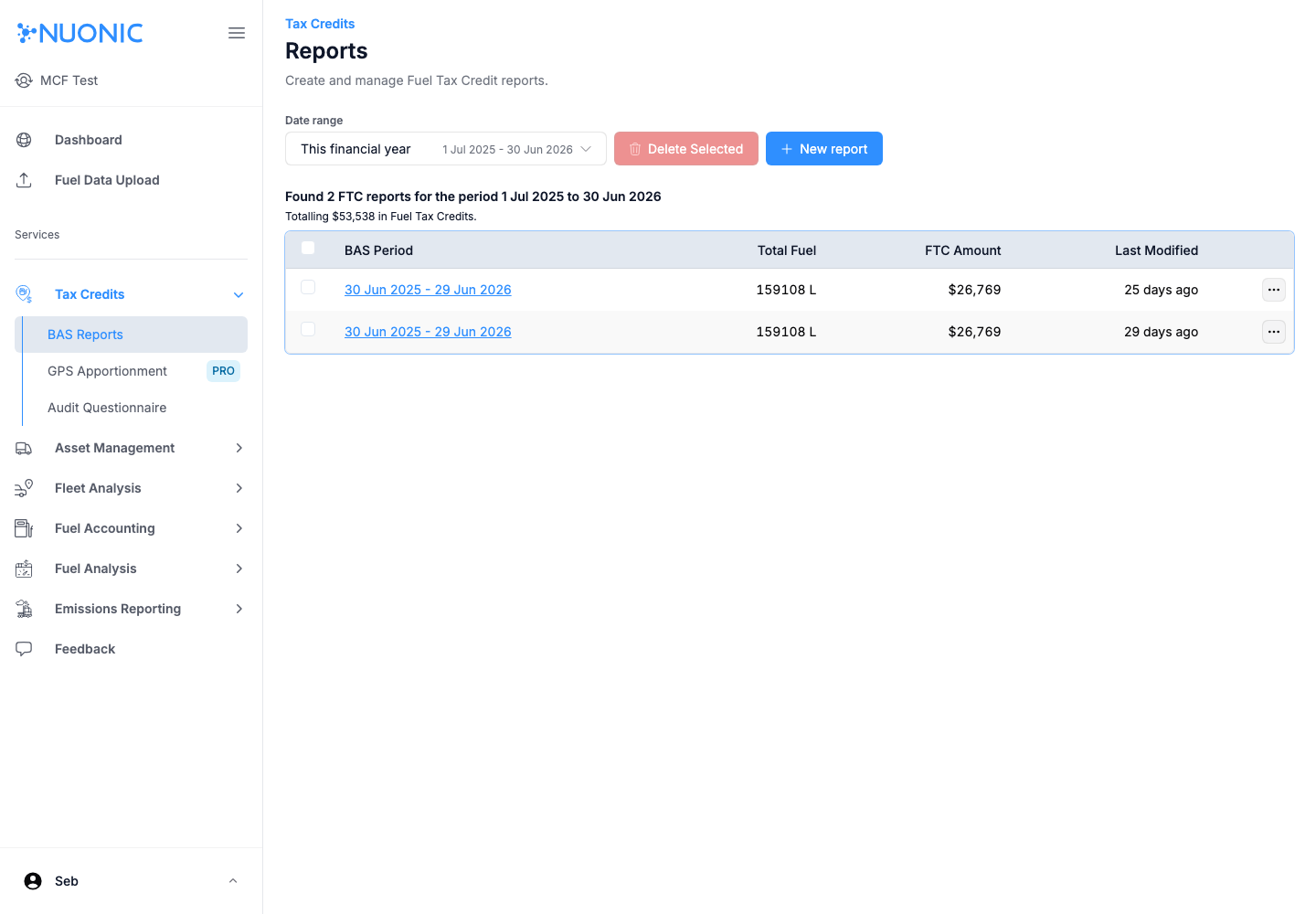The image size is (1316, 914).
Task: Collapse the Tax Credits menu
Action: (239, 294)
